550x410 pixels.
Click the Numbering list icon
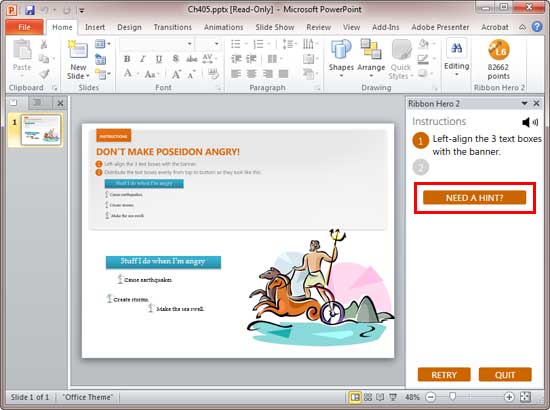click(258, 44)
